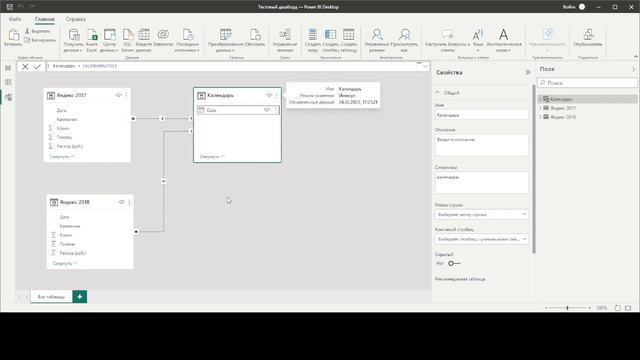Open more options for Яндекс 2018 table
The width and height of the screenshot is (640, 360).
pyautogui.click(x=129, y=202)
